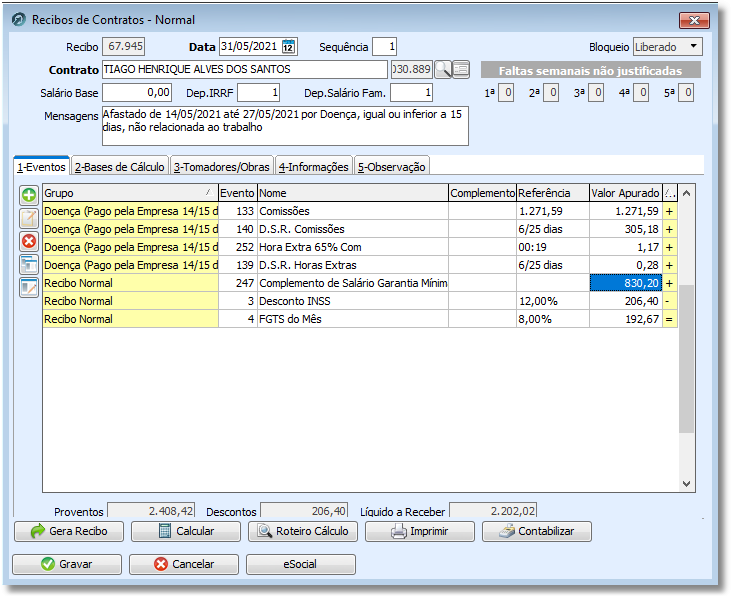Open Roteiro Cálculo

tap(303, 531)
